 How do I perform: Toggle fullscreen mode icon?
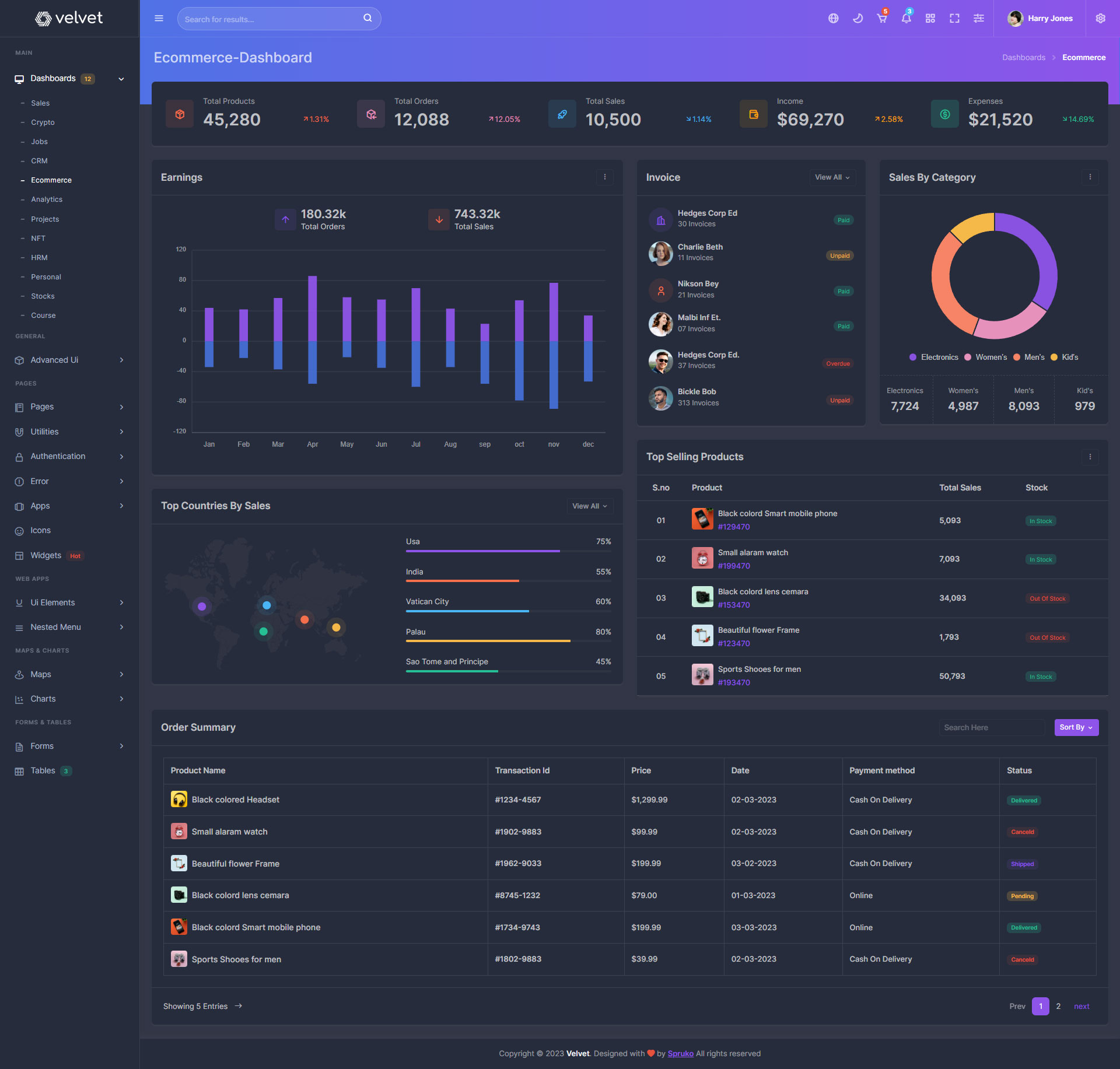[x=954, y=19]
